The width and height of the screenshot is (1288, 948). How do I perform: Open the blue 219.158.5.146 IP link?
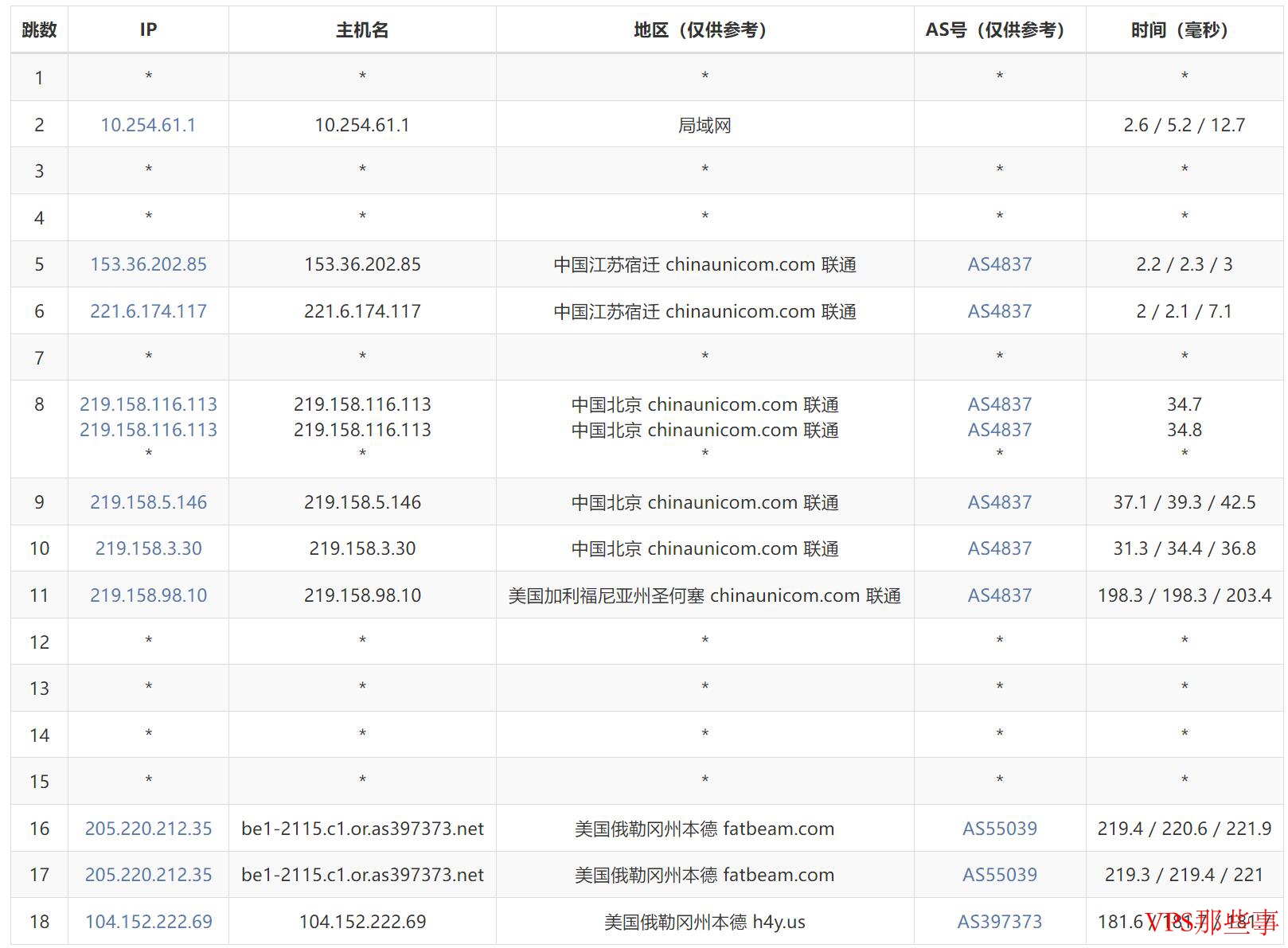pos(148,502)
